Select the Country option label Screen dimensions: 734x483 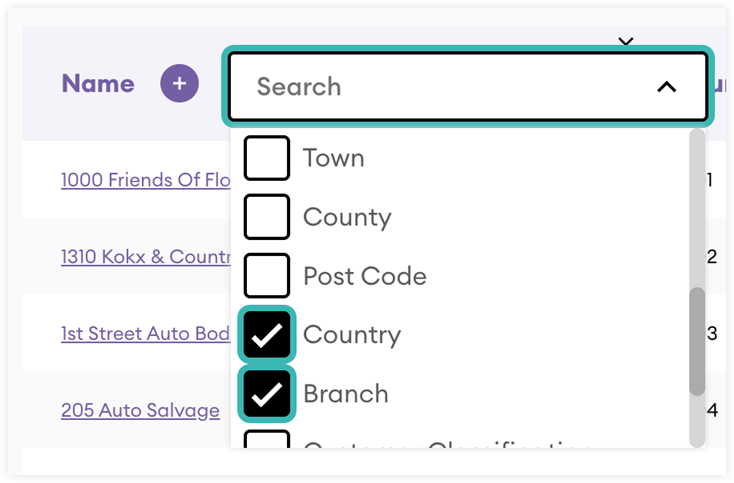(352, 335)
